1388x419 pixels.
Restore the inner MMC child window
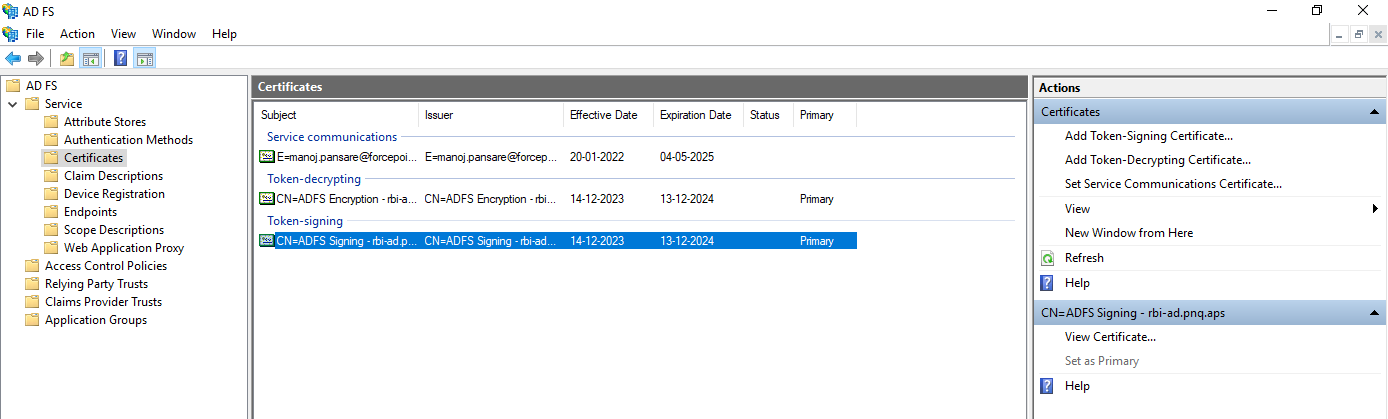(1359, 34)
